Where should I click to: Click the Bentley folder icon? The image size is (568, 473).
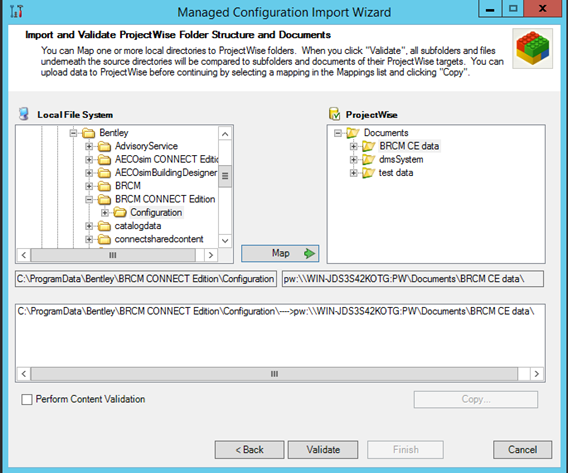click(x=88, y=133)
